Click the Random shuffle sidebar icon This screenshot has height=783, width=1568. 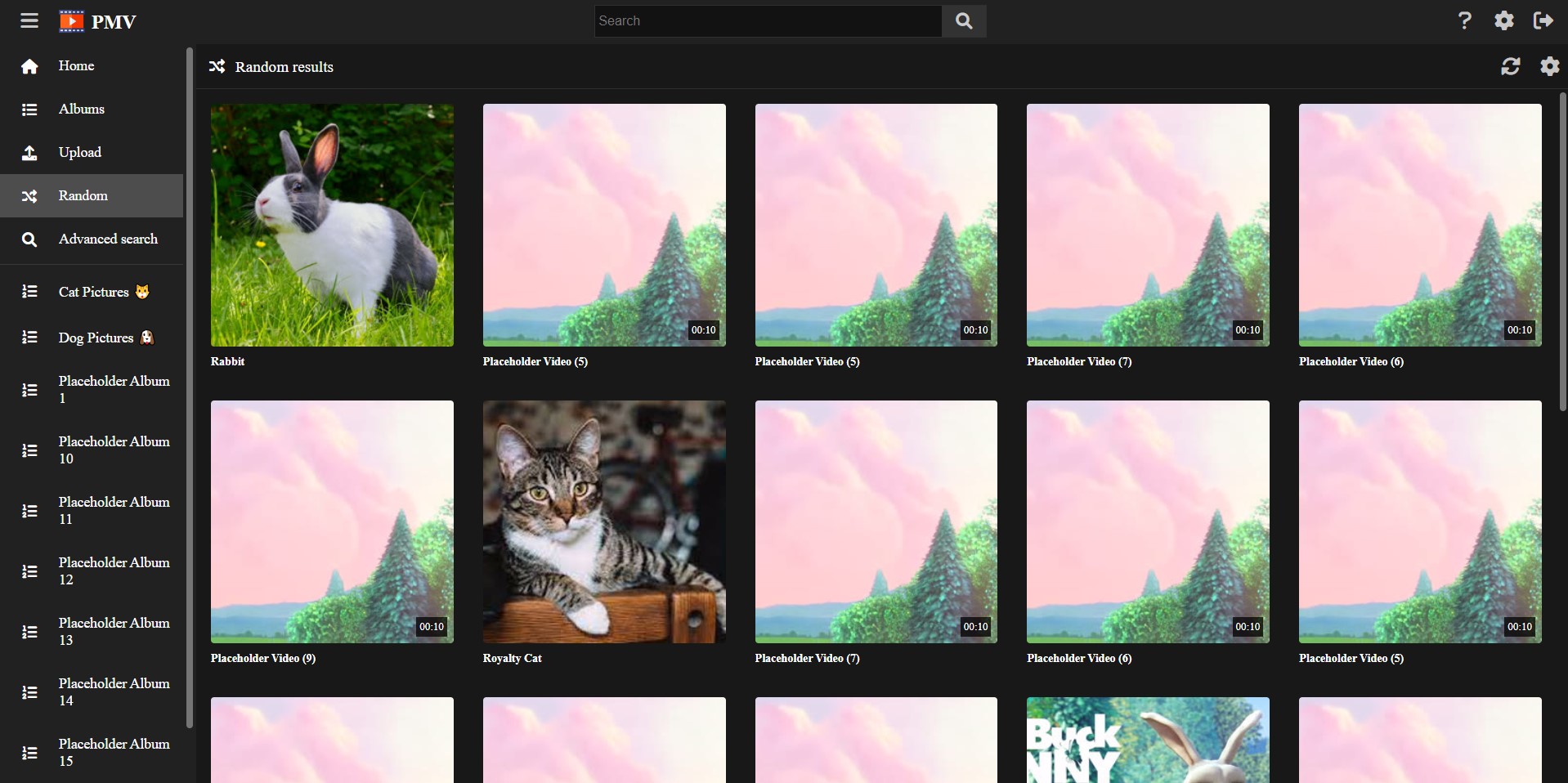coord(29,196)
